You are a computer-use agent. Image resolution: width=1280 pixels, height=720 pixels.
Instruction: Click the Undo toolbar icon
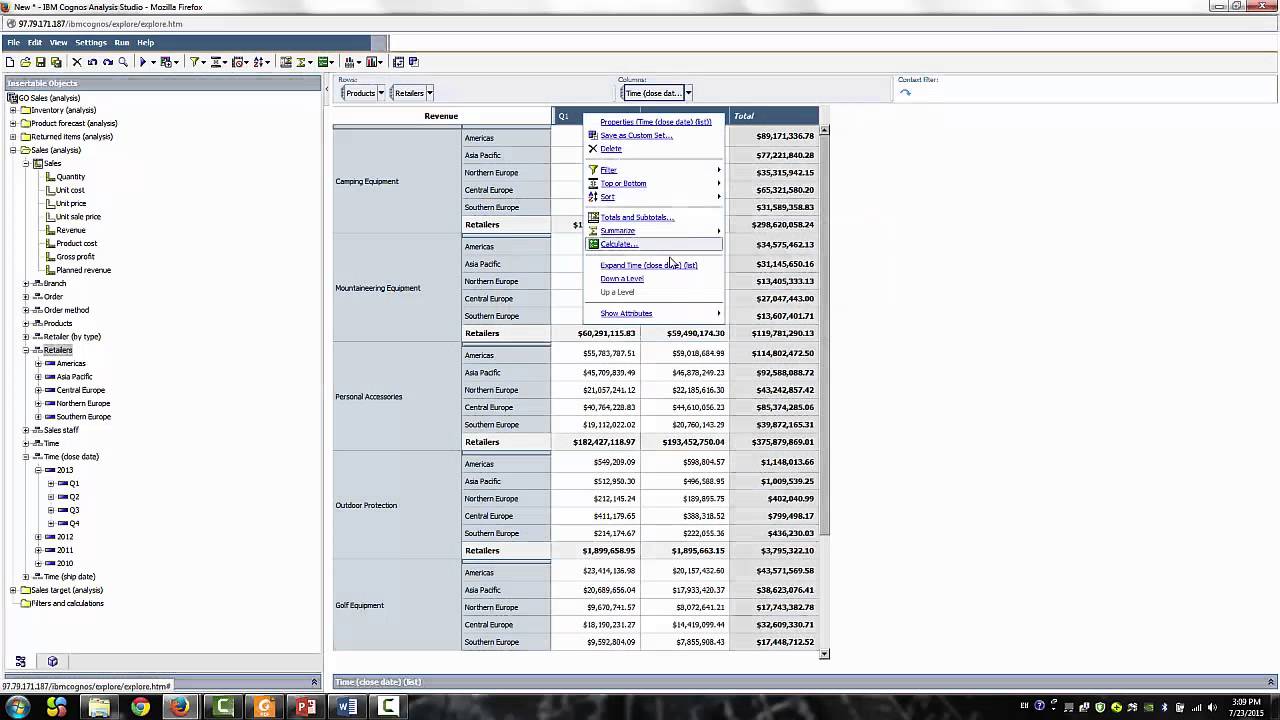click(92, 62)
